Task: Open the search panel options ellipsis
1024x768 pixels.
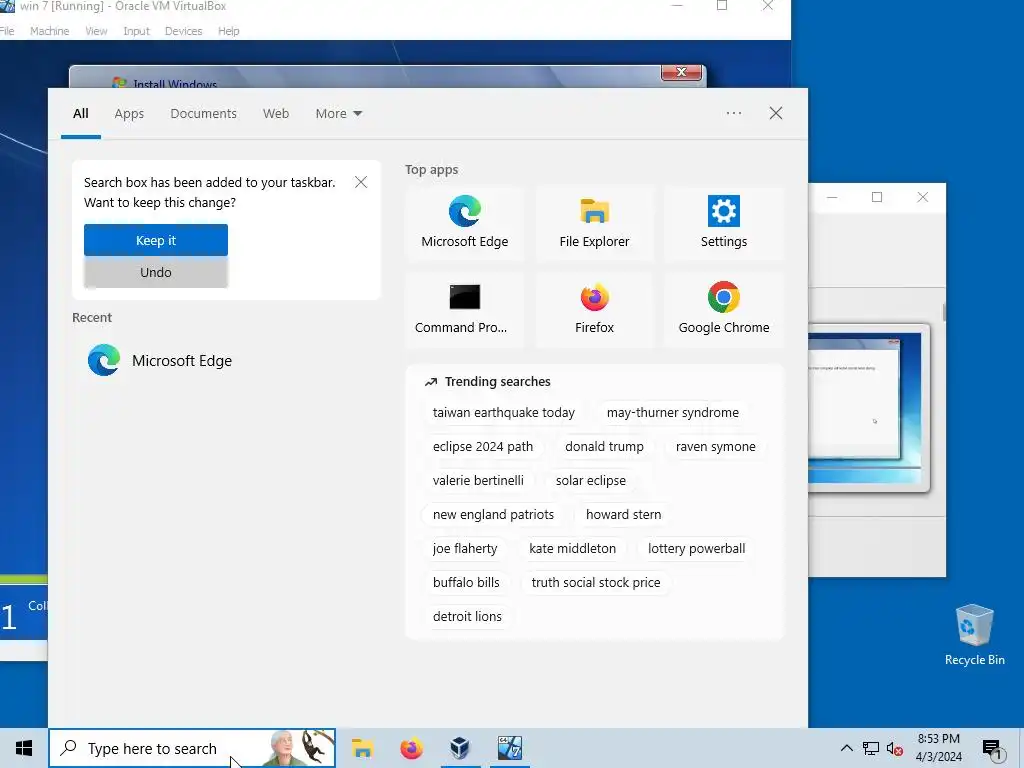Action: pyautogui.click(x=734, y=113)
